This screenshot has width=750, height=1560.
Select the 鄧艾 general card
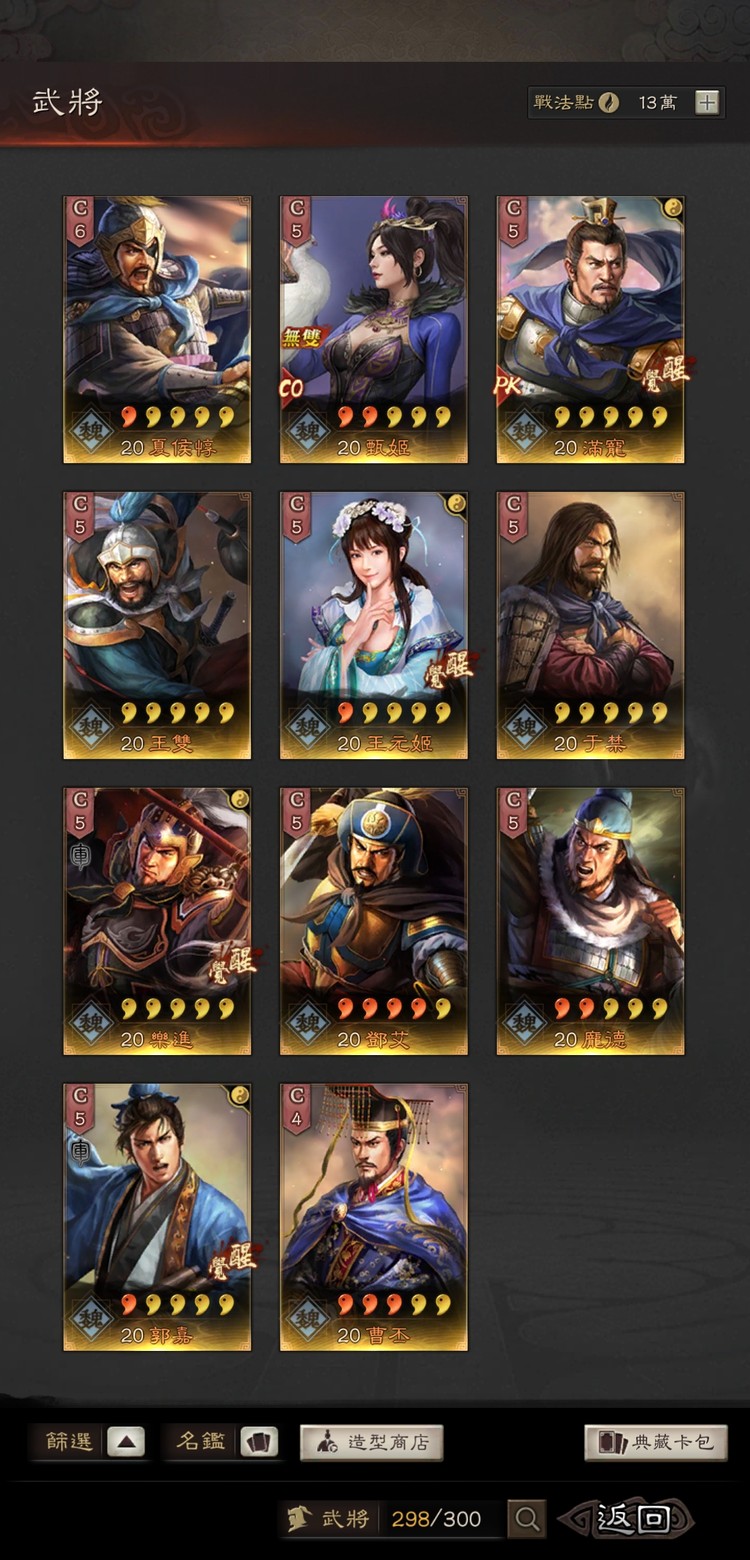coord(374,921)
